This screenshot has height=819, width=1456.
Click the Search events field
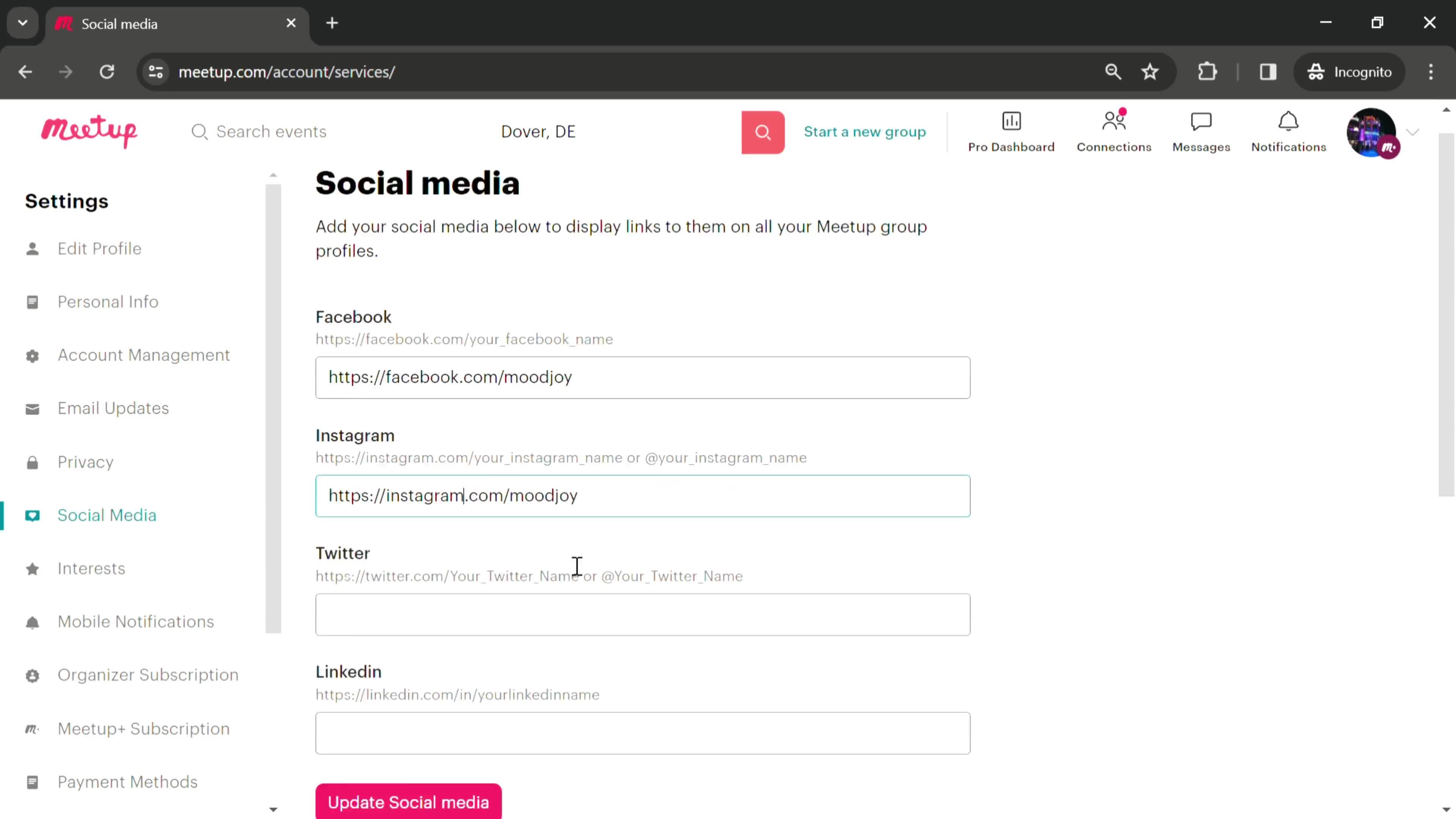271,132
